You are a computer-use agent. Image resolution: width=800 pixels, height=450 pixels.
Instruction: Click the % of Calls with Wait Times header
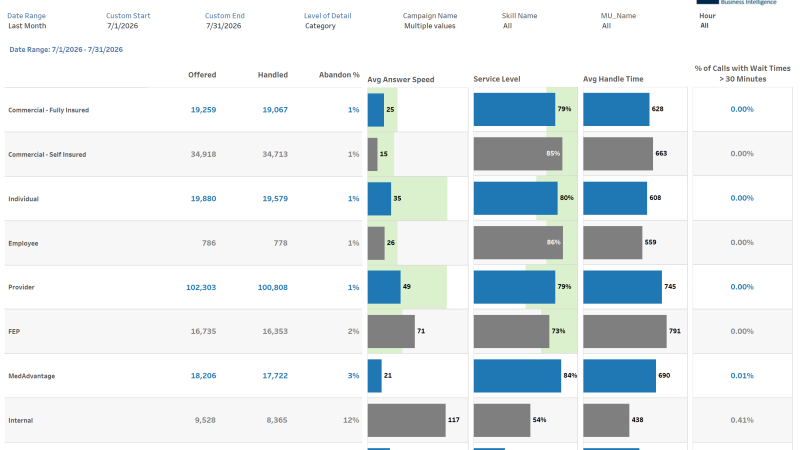pos(742,73)
